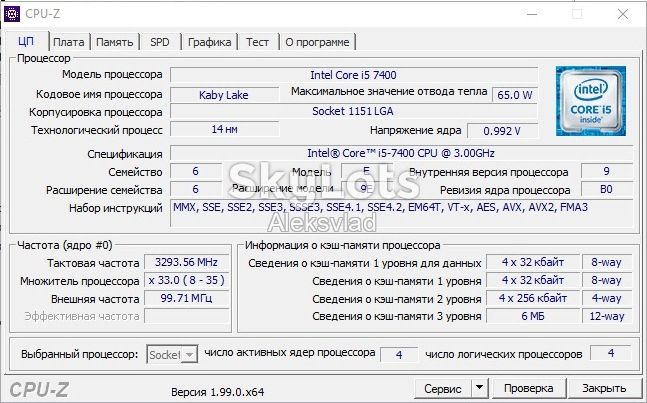This screenshot has width=647, height=403.
Task: Click the CPU-Z app icon in title bar
Action: tap(12, 14)
